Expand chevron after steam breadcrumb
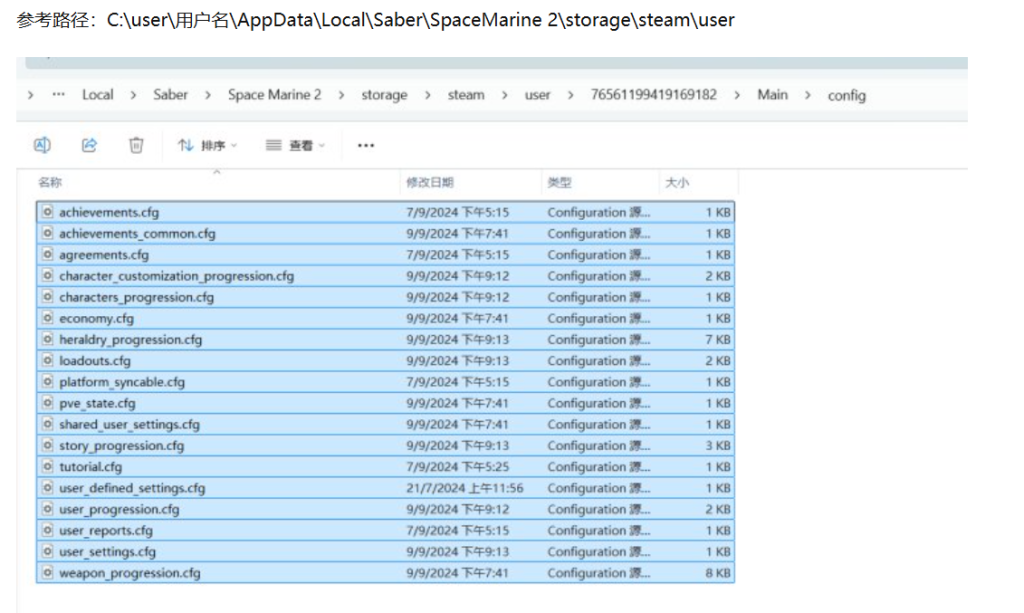 click(x=504, y=95)
